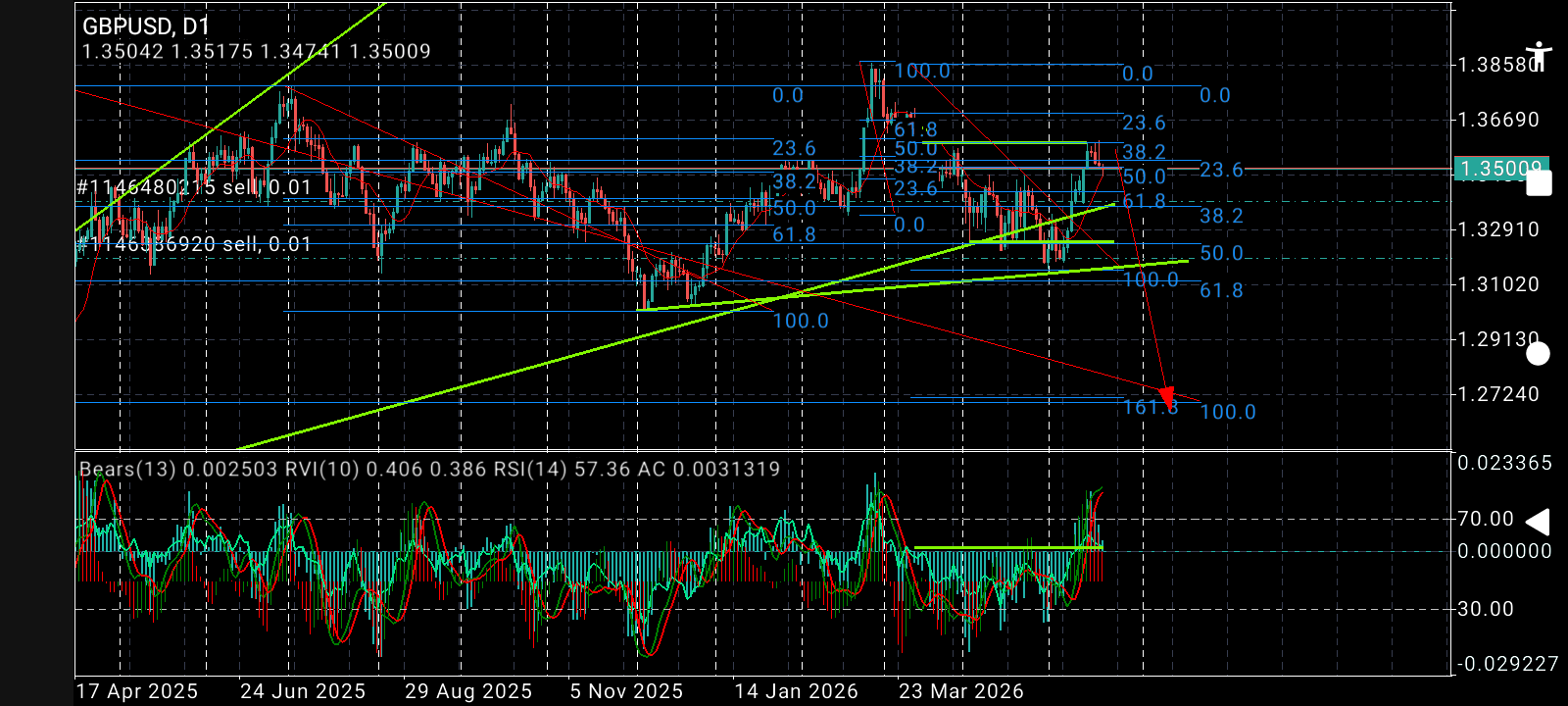Tap the 17 Apr 2025 date label
This screenshot has height=706, width=1568.
click(137, 691)
